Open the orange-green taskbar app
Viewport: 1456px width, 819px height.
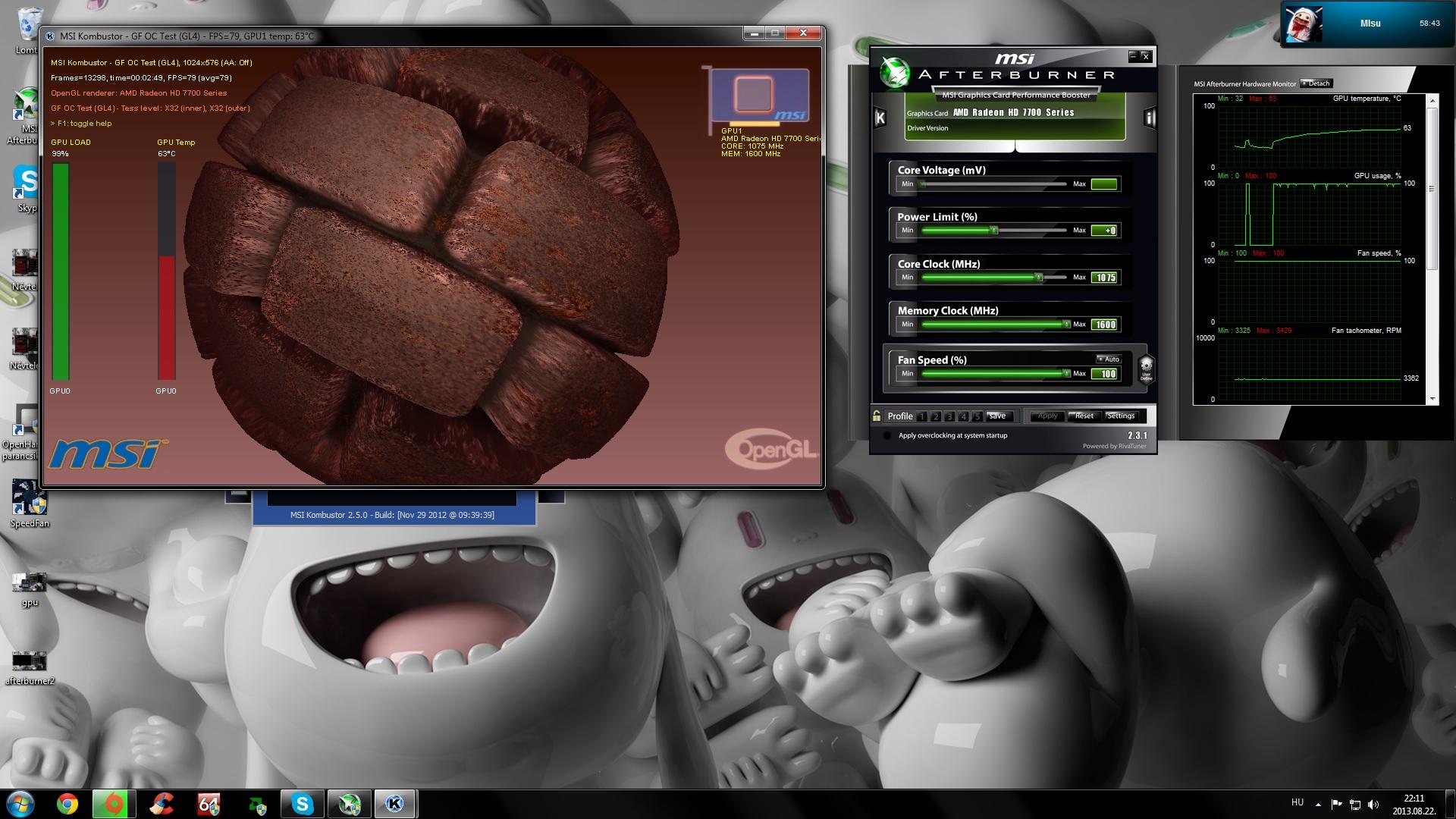pos(115,804)
